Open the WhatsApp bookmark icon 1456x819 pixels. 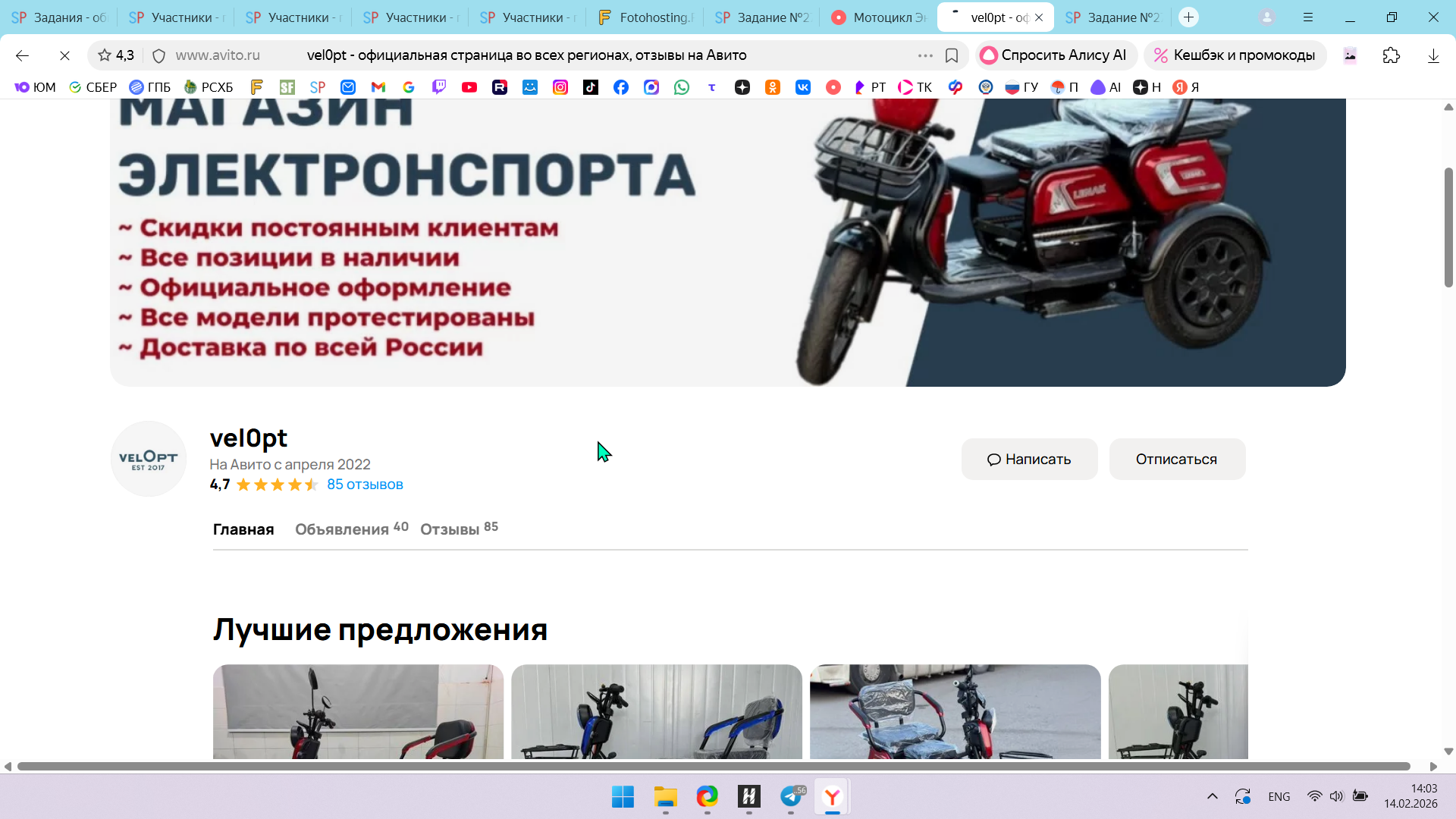[682, 87]
